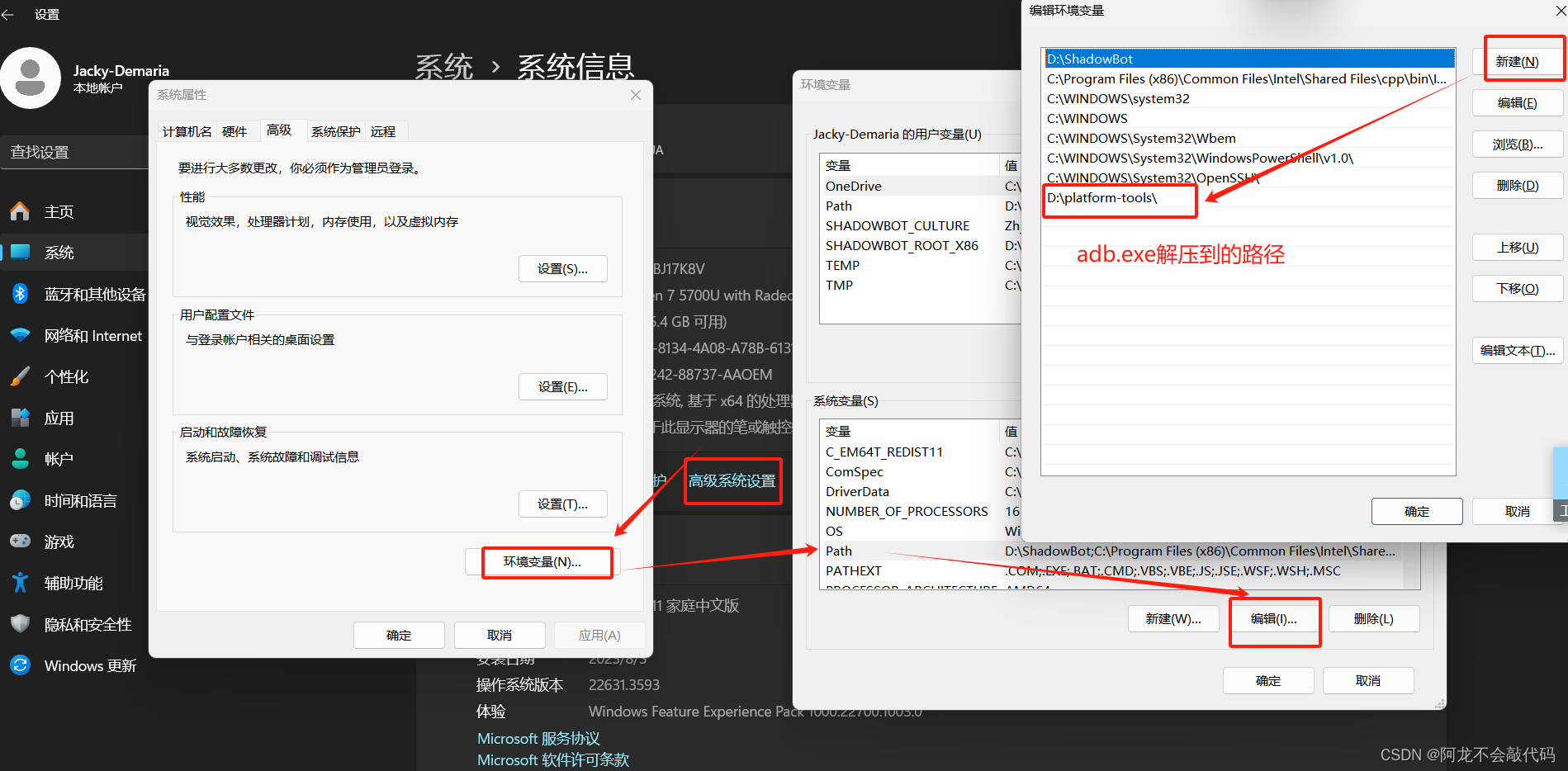Click 上移(U) move up button
1568x771 pixels.
tap(1518, 248)
